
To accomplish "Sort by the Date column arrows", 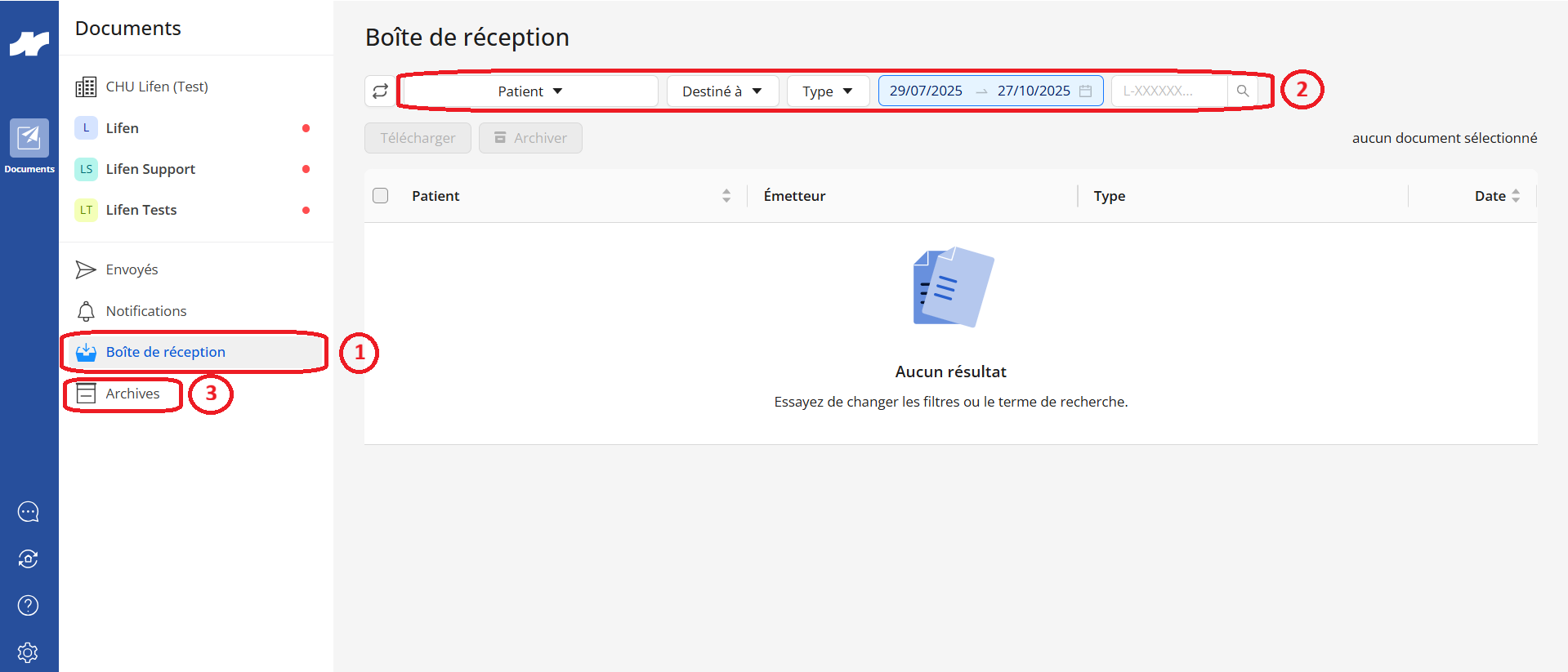I will (x=1516, y=196).
